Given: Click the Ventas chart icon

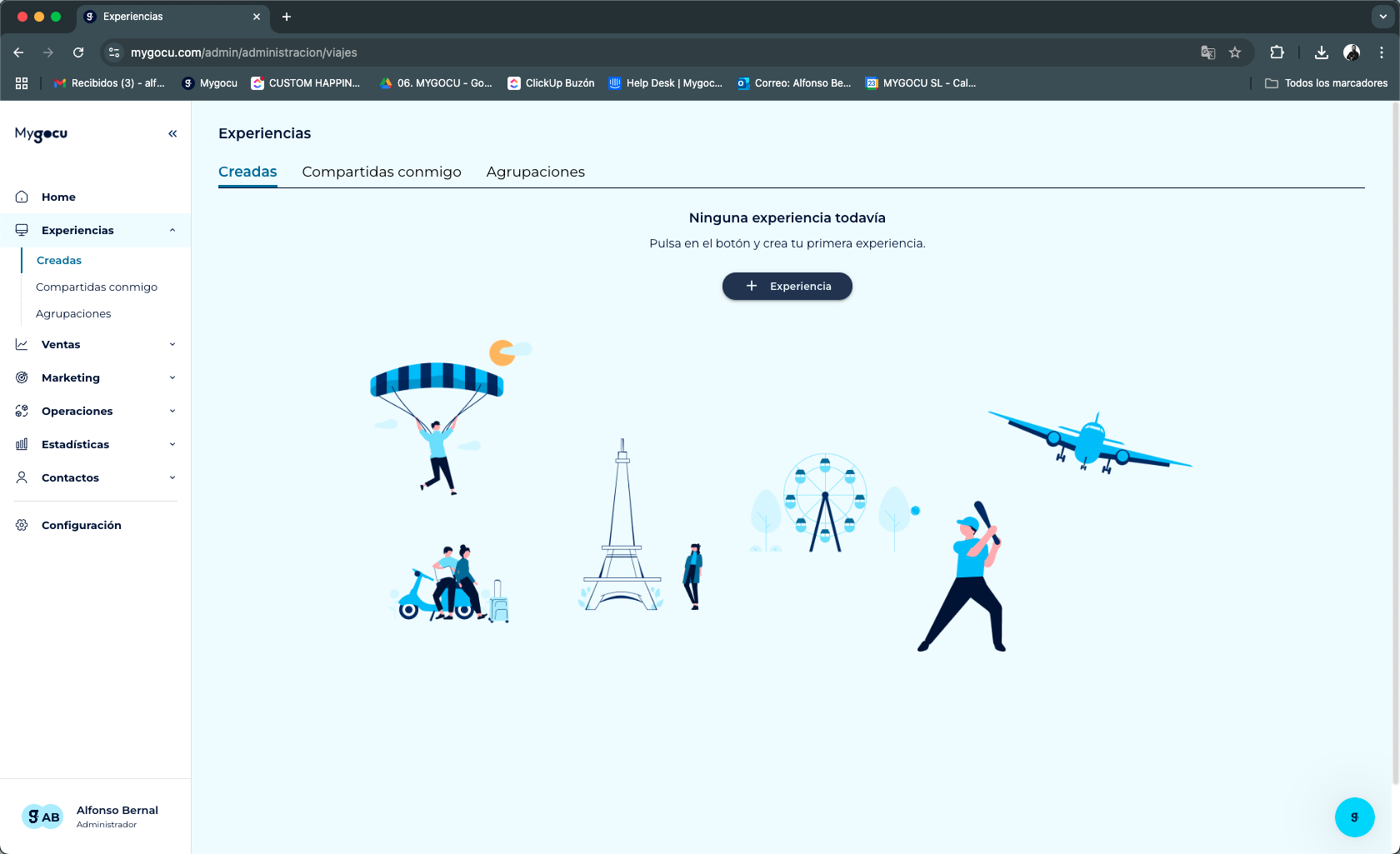Looking at the screenshot, I should (x=22, y=344).
